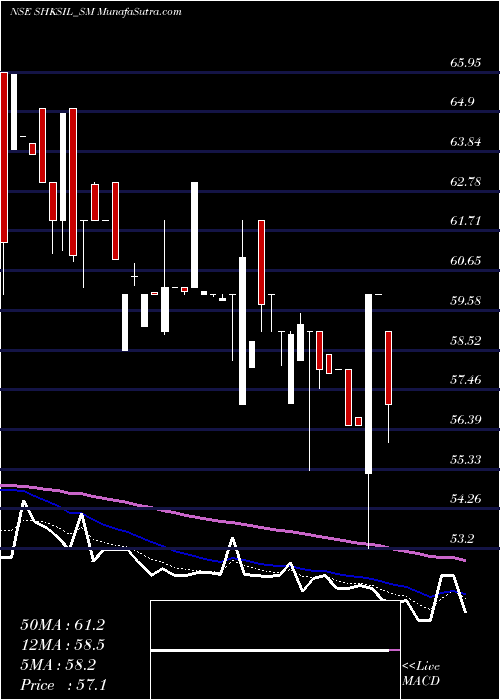This screenshot has height=700, width=500.
Task: Click the 58.52 price axis label
Action: pyautogui.click(x=466, y=341)
